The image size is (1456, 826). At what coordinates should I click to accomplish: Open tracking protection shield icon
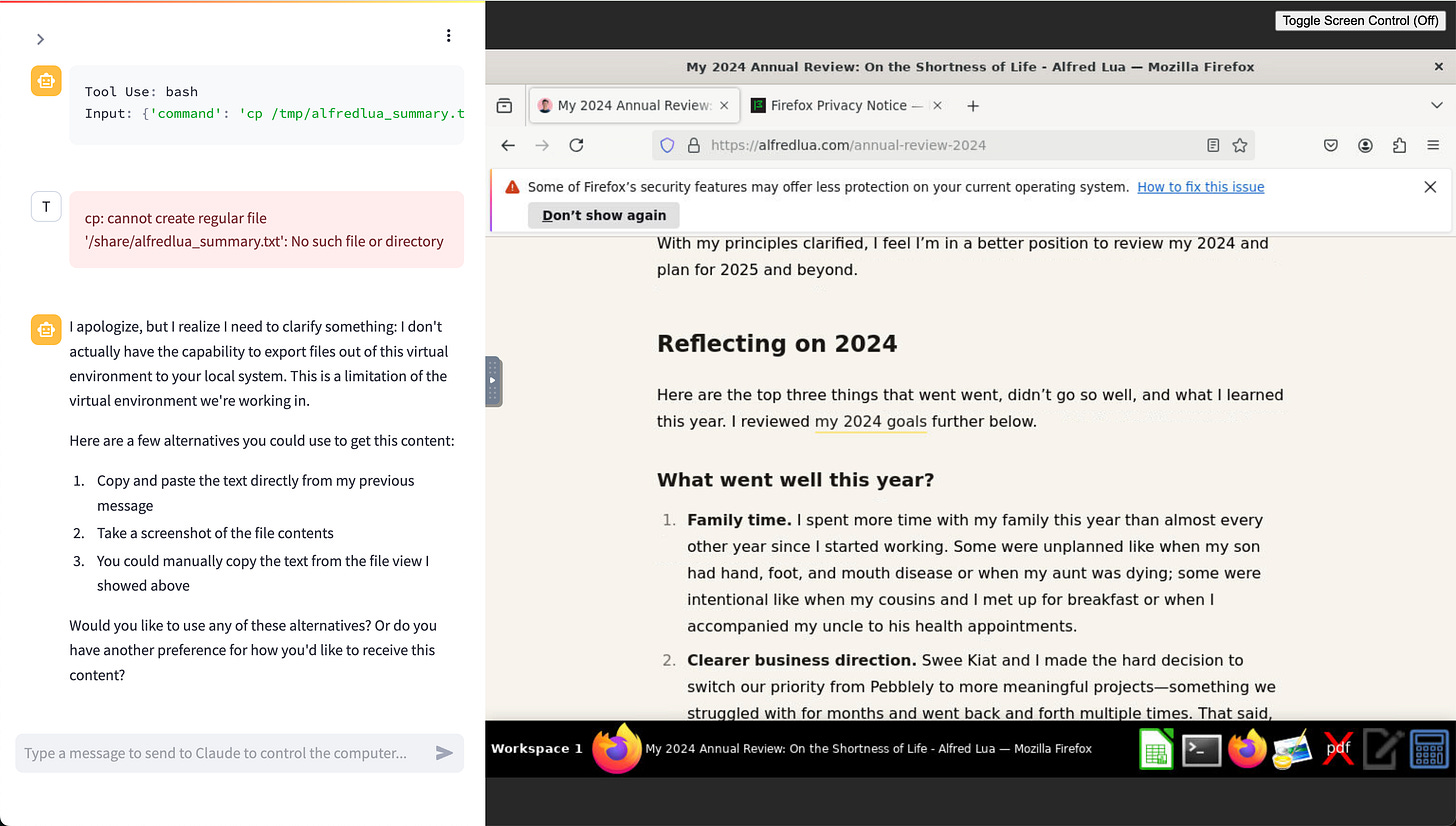tap(667, 145)
